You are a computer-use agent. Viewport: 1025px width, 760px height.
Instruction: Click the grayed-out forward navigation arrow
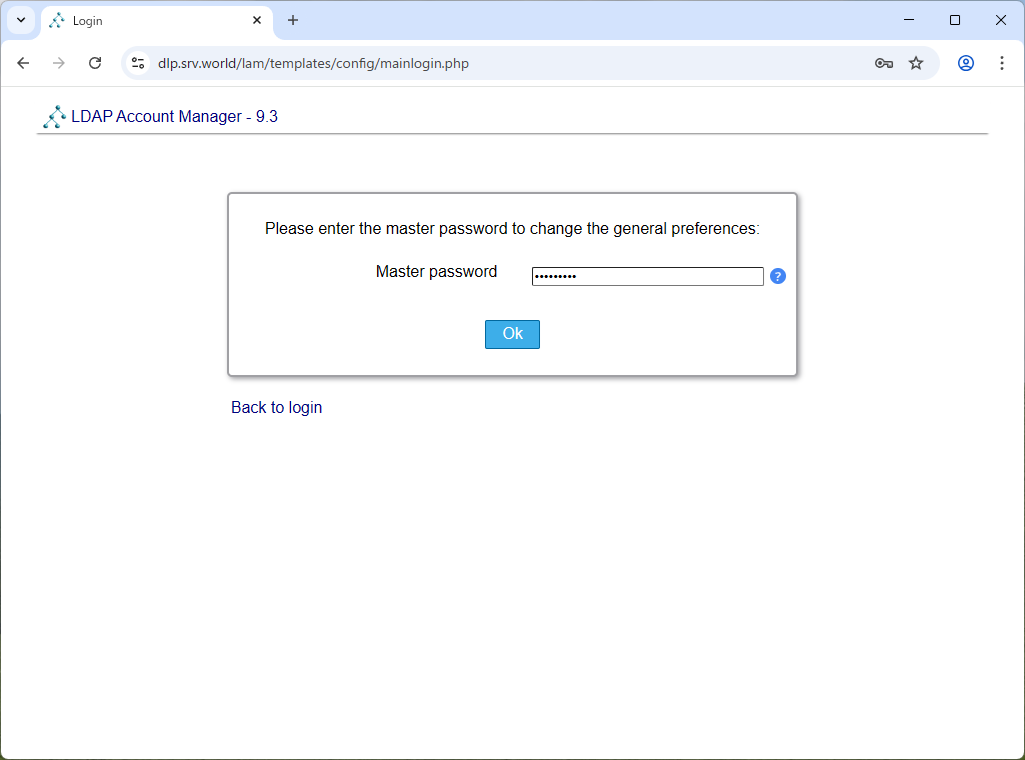click(x=59, y=62)
